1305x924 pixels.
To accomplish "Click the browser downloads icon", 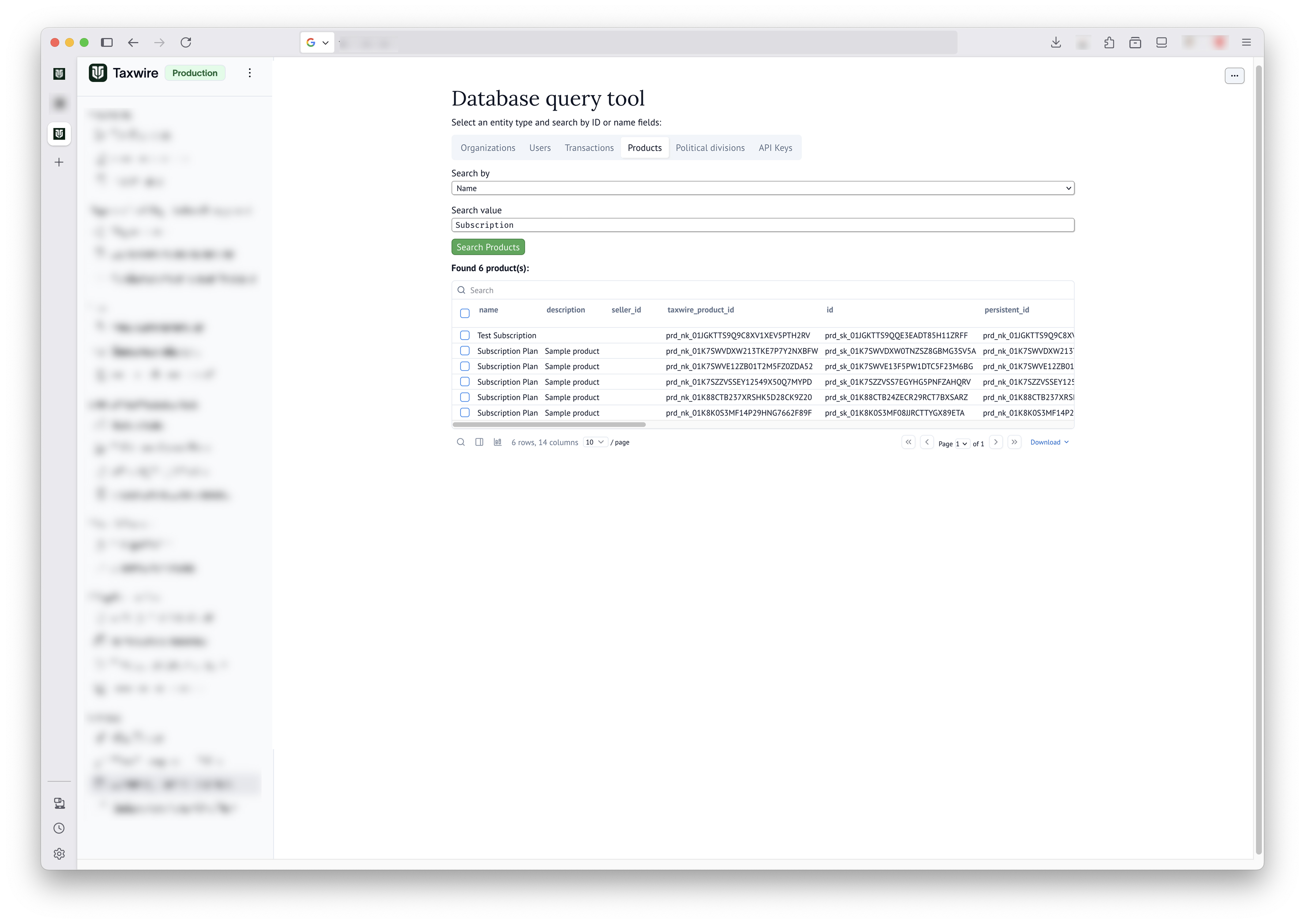I will [x=1055, y=43].
